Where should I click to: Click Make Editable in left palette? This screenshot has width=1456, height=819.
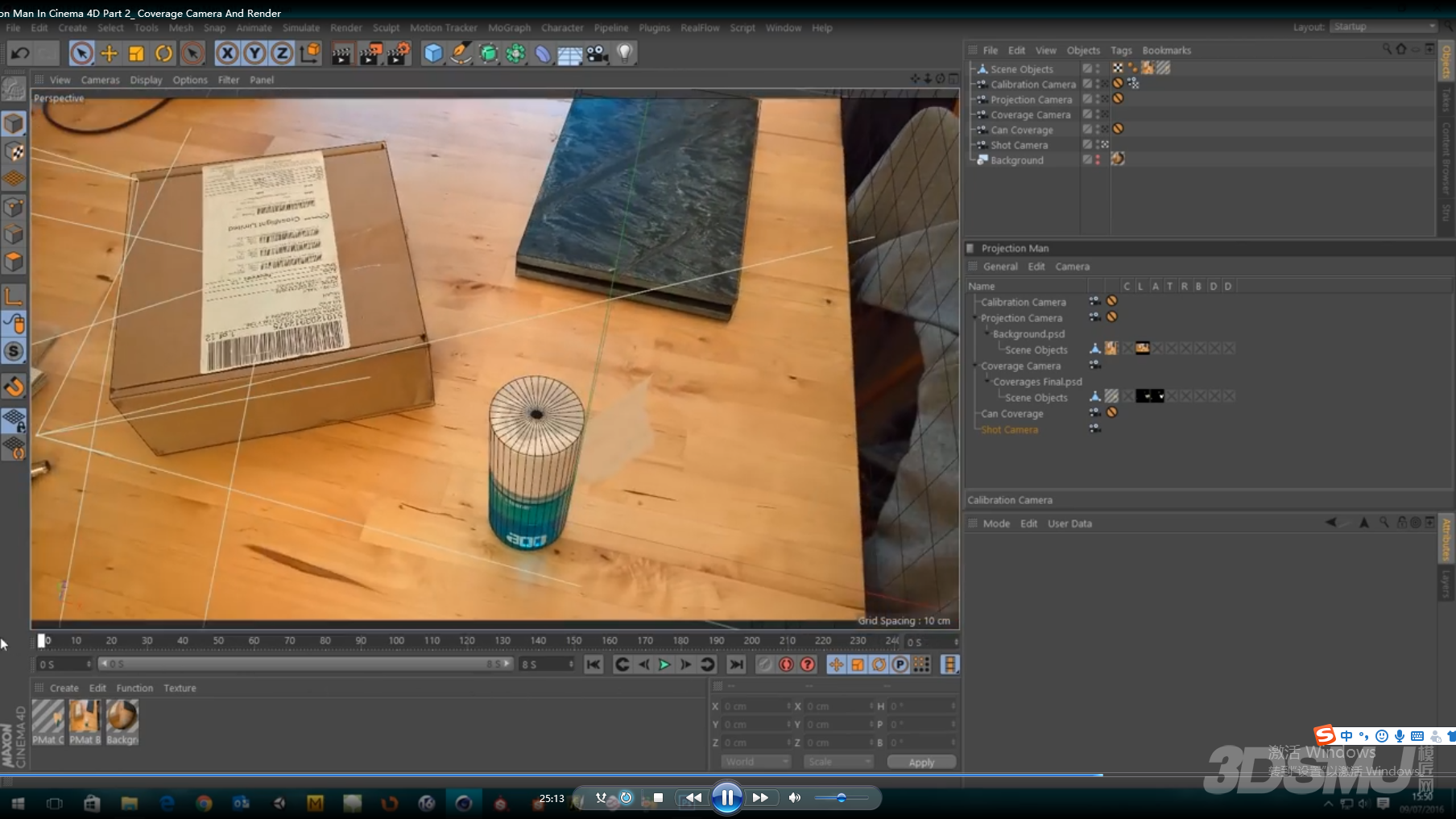pyautogui.click(x=14, y=88)
